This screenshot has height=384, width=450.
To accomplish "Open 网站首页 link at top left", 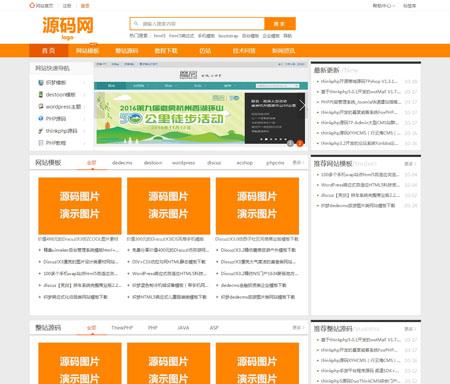I will [x=41, y=5].
